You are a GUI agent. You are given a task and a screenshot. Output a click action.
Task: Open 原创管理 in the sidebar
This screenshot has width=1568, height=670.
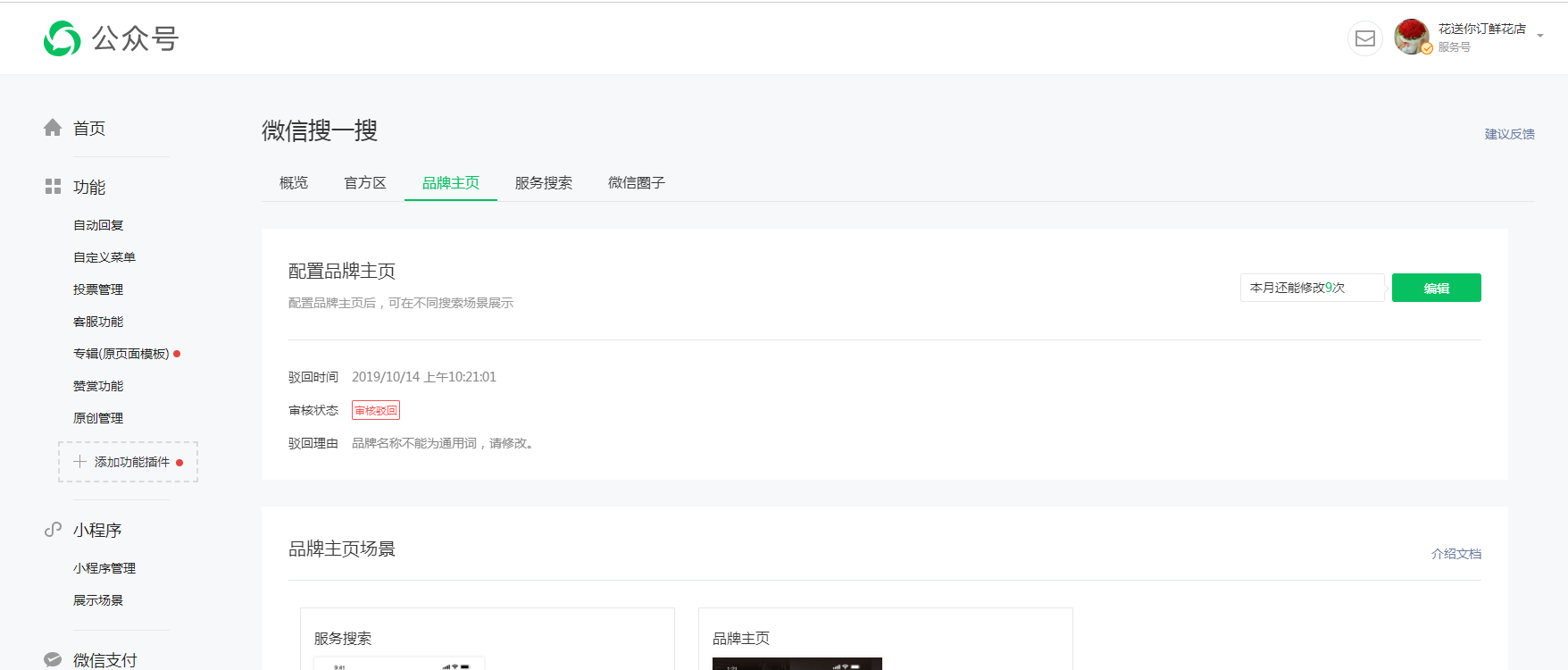[98, 418]
